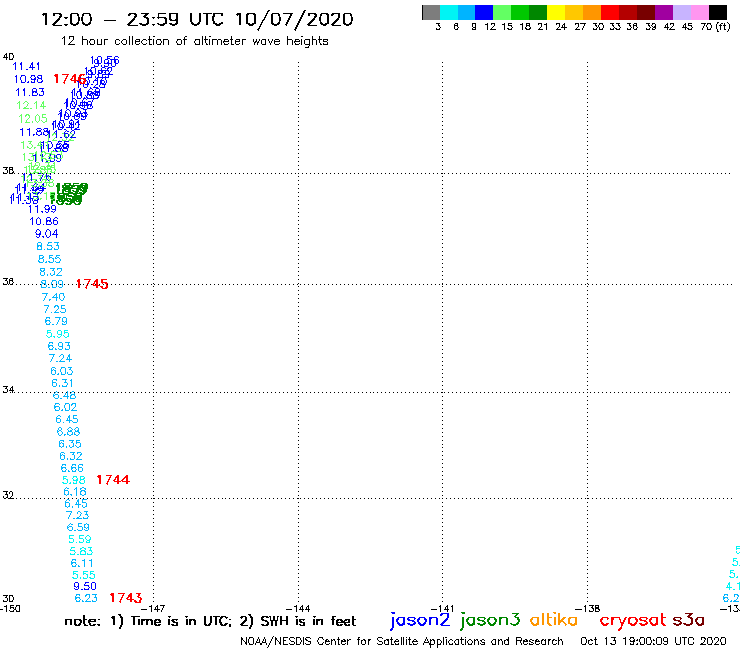Select the altika satellite legend label
The height and width of the screenshot is (650, 740).
click(x=554, y=620)
